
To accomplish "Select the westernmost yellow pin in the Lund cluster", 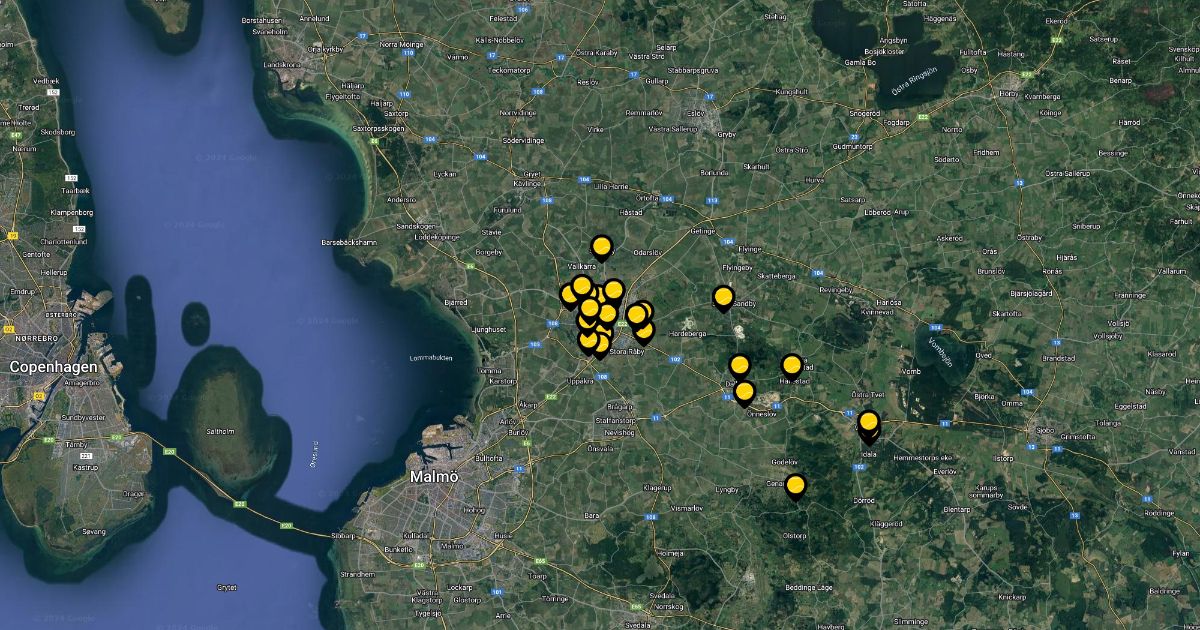I will (570, 296).
